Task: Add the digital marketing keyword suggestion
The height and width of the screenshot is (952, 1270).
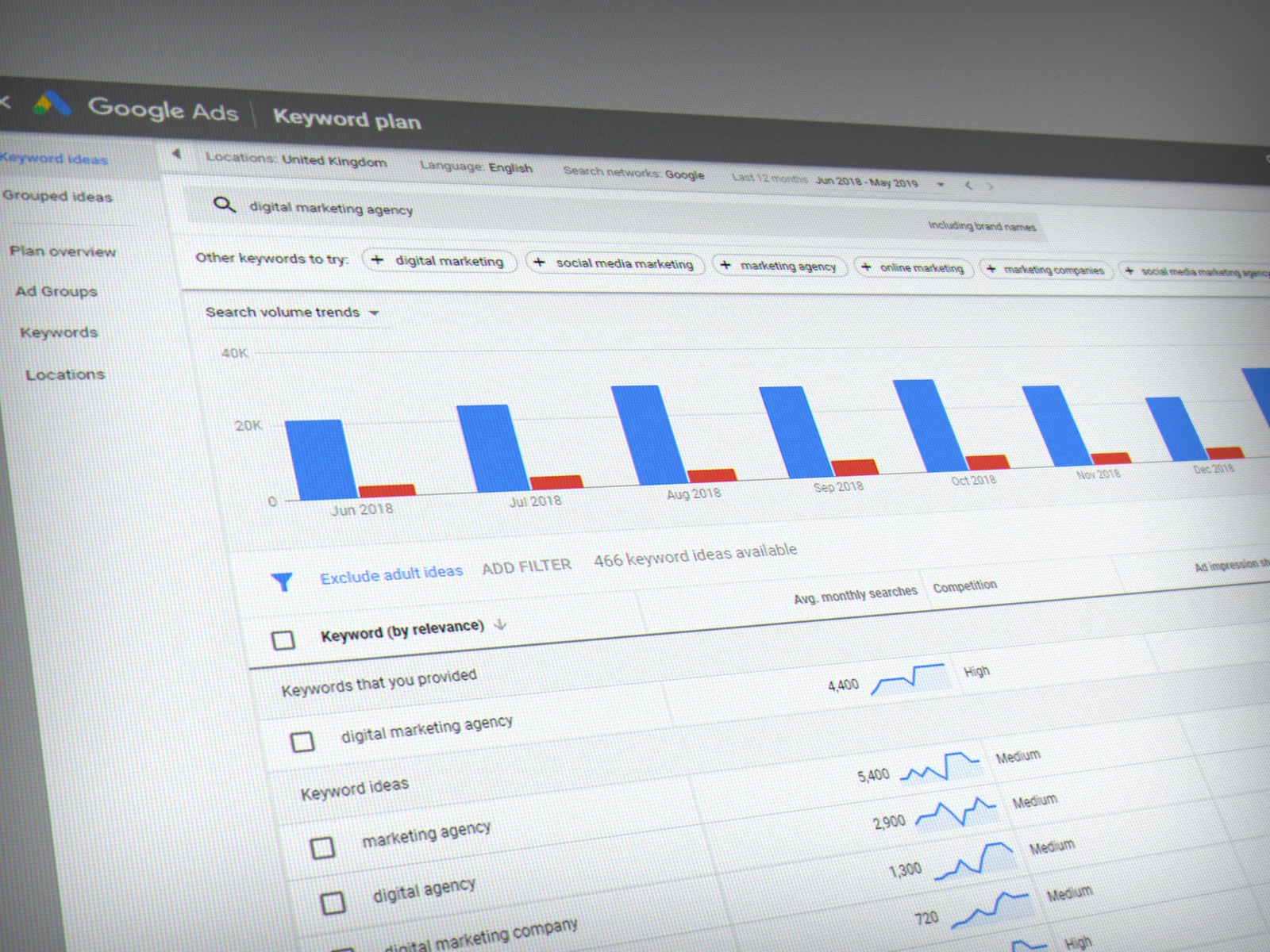Action: pos(440,260)
